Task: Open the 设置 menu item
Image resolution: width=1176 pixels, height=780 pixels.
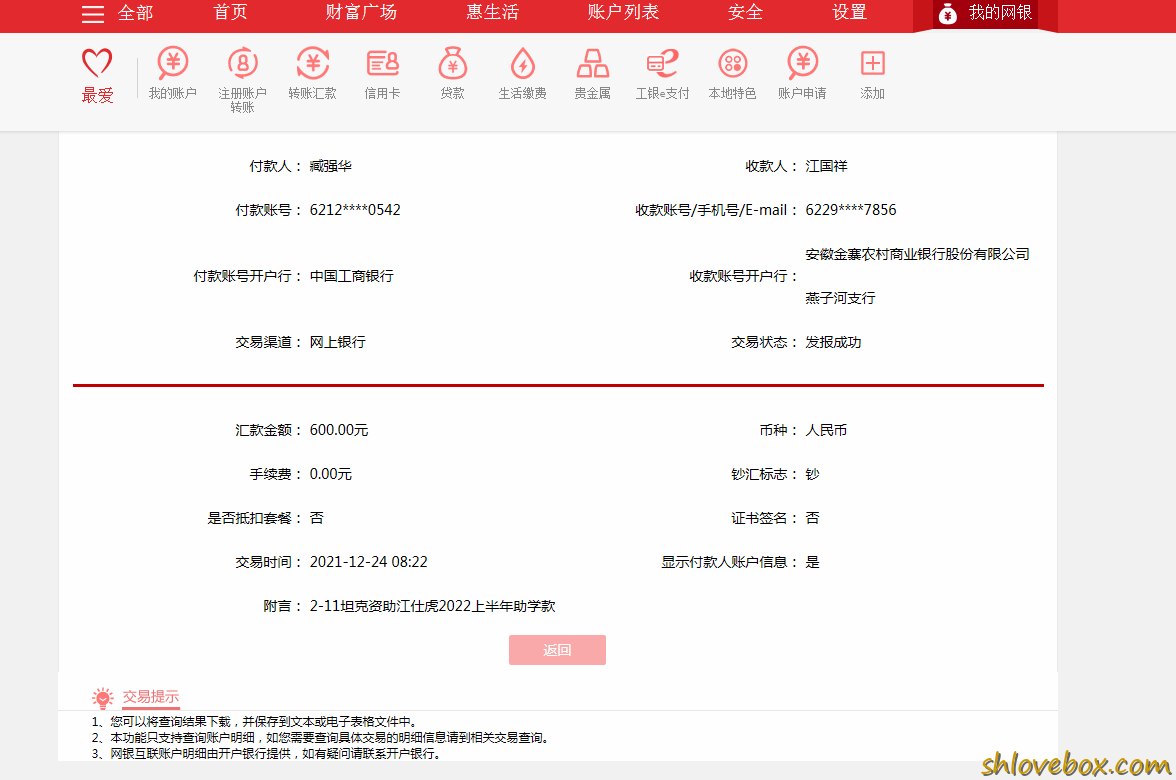Action: point(850,12)
